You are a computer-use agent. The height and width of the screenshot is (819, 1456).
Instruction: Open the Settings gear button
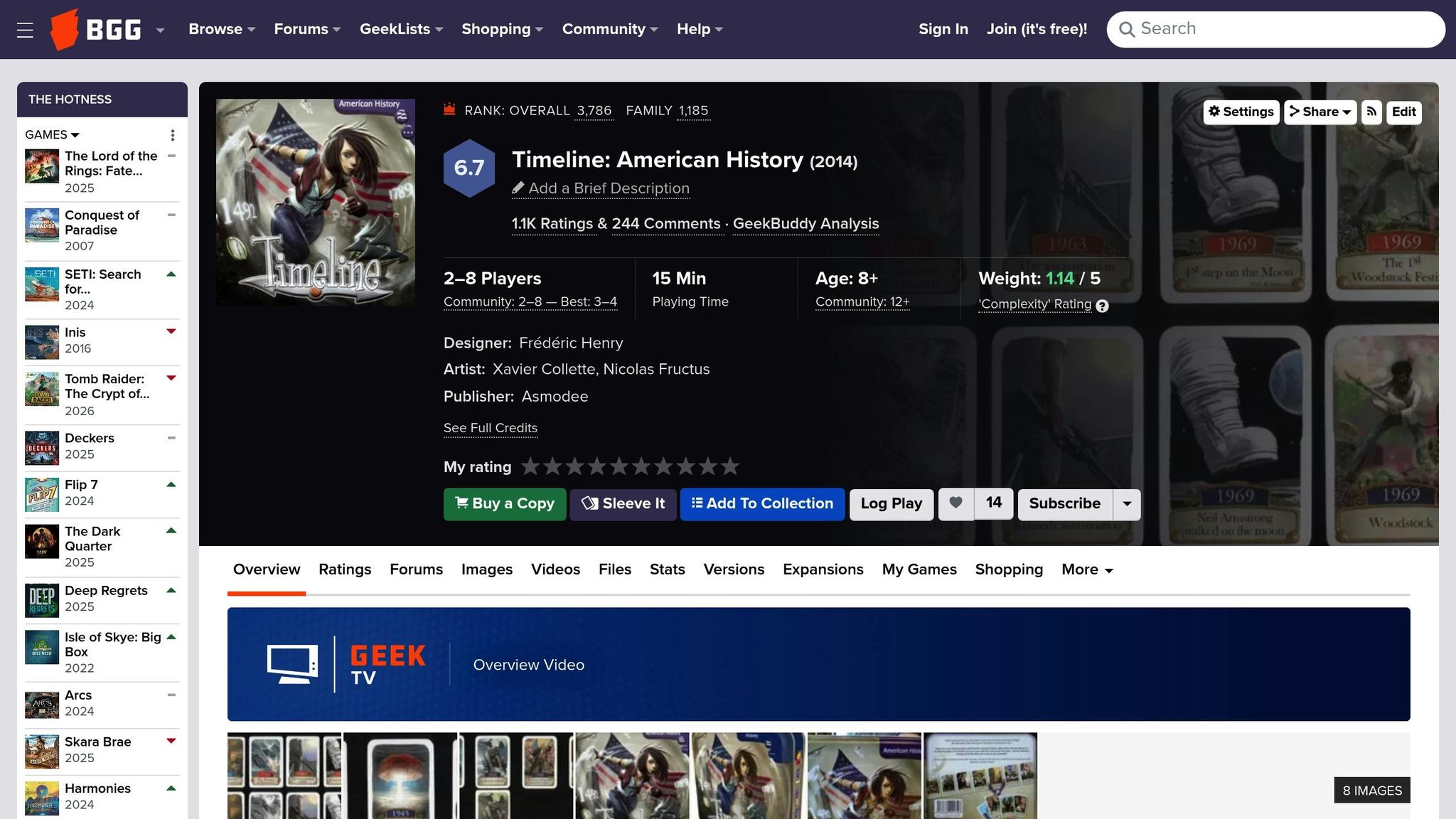[x=1241, y=112]
